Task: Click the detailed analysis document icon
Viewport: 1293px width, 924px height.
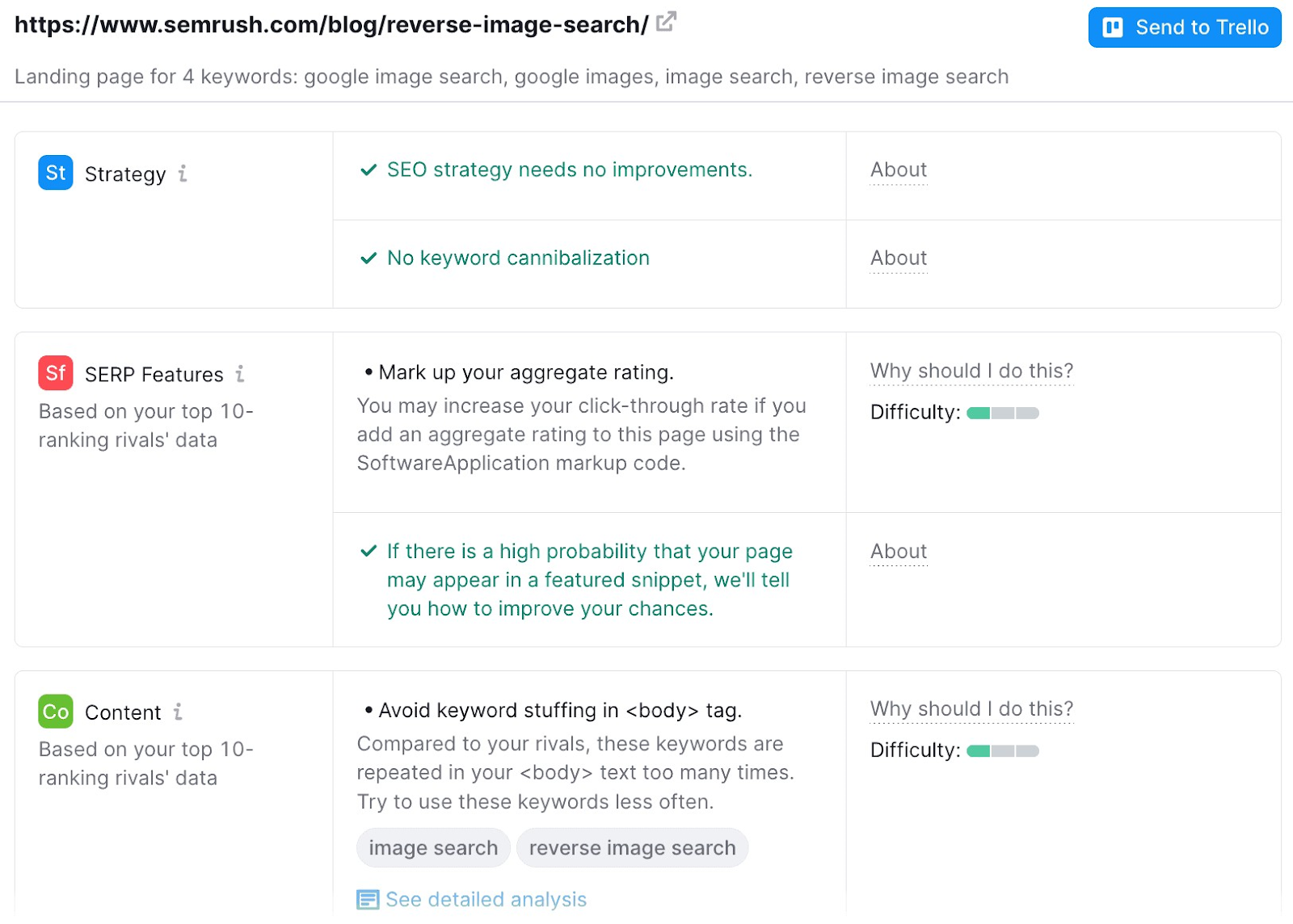Action: [x=368, y=899]
